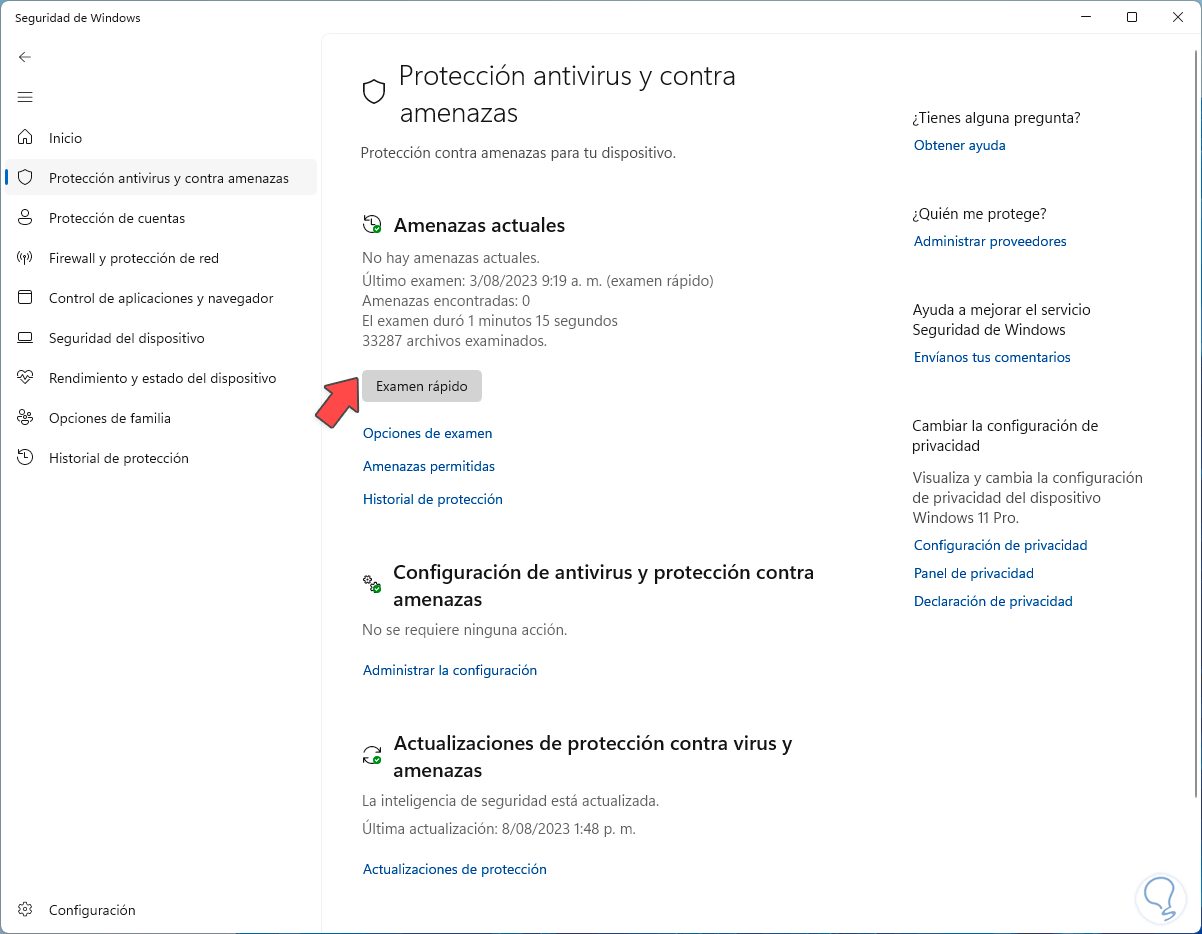Open the Panel de privacidad link

pyautogui.click(x=973, y=573)
